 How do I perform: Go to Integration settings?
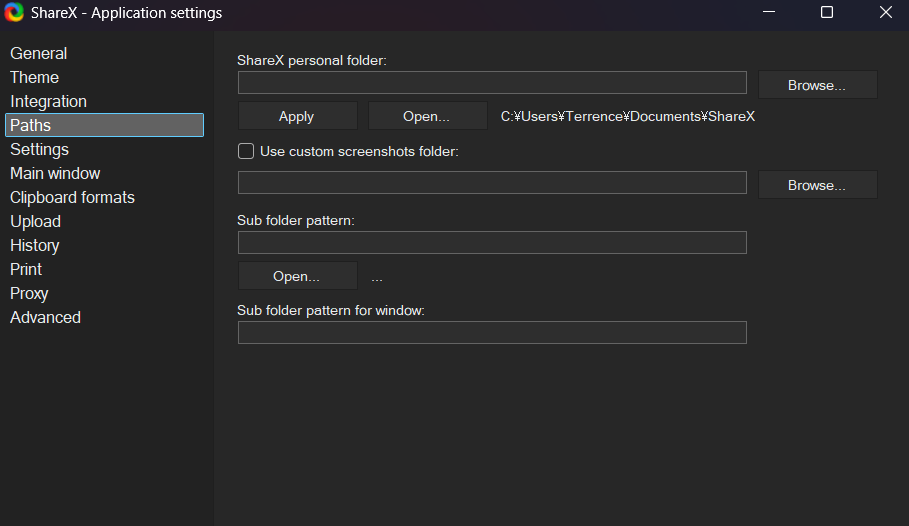[x=48, y=101]
